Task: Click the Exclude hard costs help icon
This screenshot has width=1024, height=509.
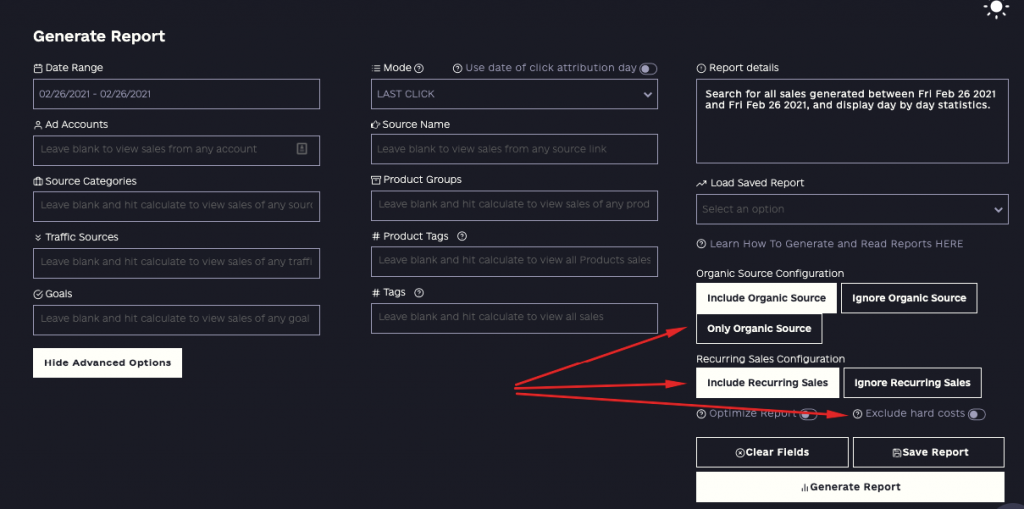Action: pyautogui.click(x=857, y=414)
